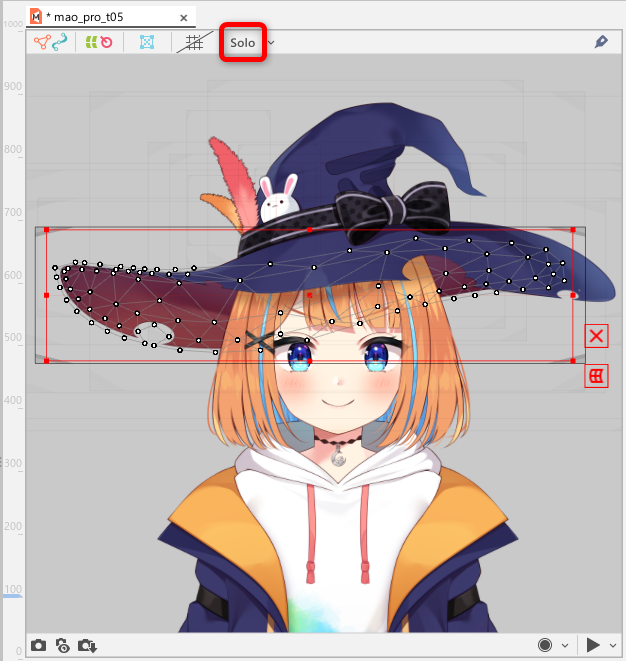Close the mao_pro_t05 tab
Screen dimensions: 626x661
tap(183, 17)
